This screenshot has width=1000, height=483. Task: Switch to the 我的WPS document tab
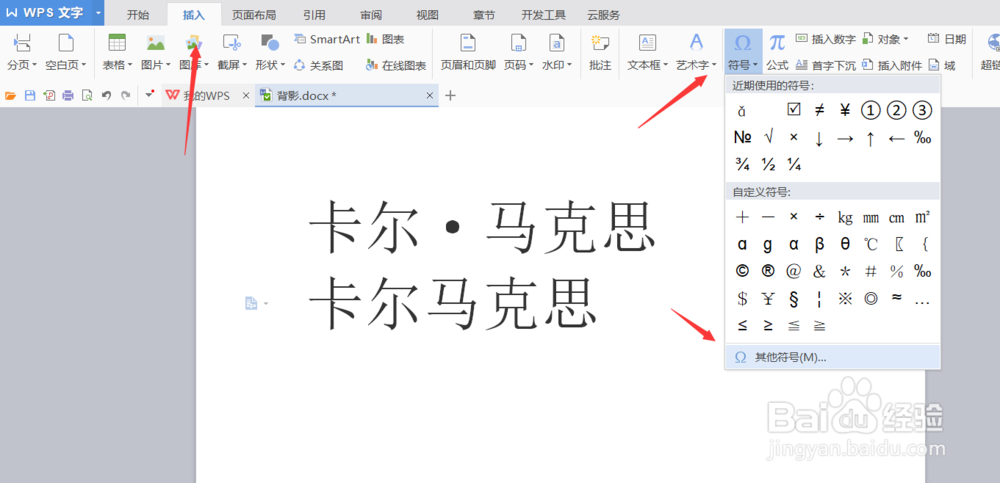(207, 96)
